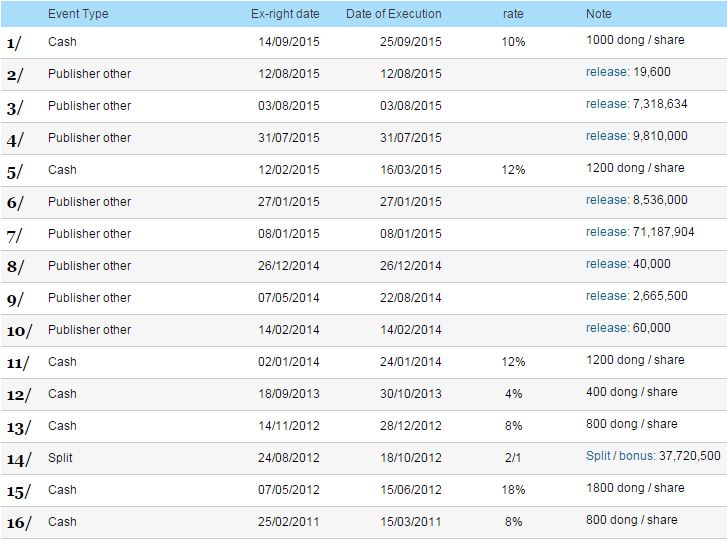727x539 pixels.
Task: Click the 18% rate cell
Action: click(513, 489)
